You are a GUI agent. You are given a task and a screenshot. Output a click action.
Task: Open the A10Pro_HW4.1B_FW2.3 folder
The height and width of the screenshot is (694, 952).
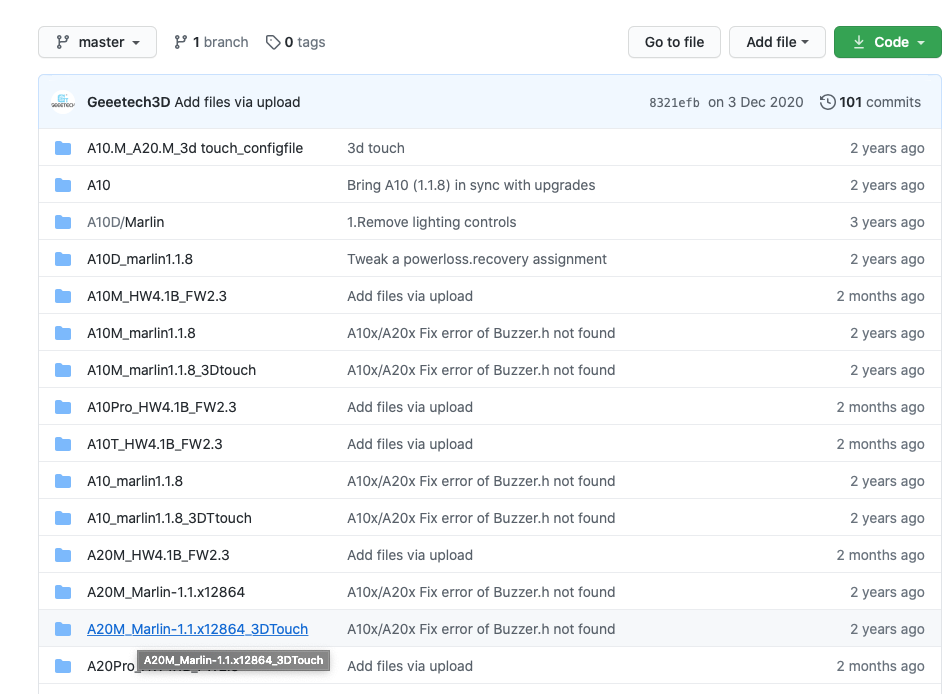click(161, 407)
